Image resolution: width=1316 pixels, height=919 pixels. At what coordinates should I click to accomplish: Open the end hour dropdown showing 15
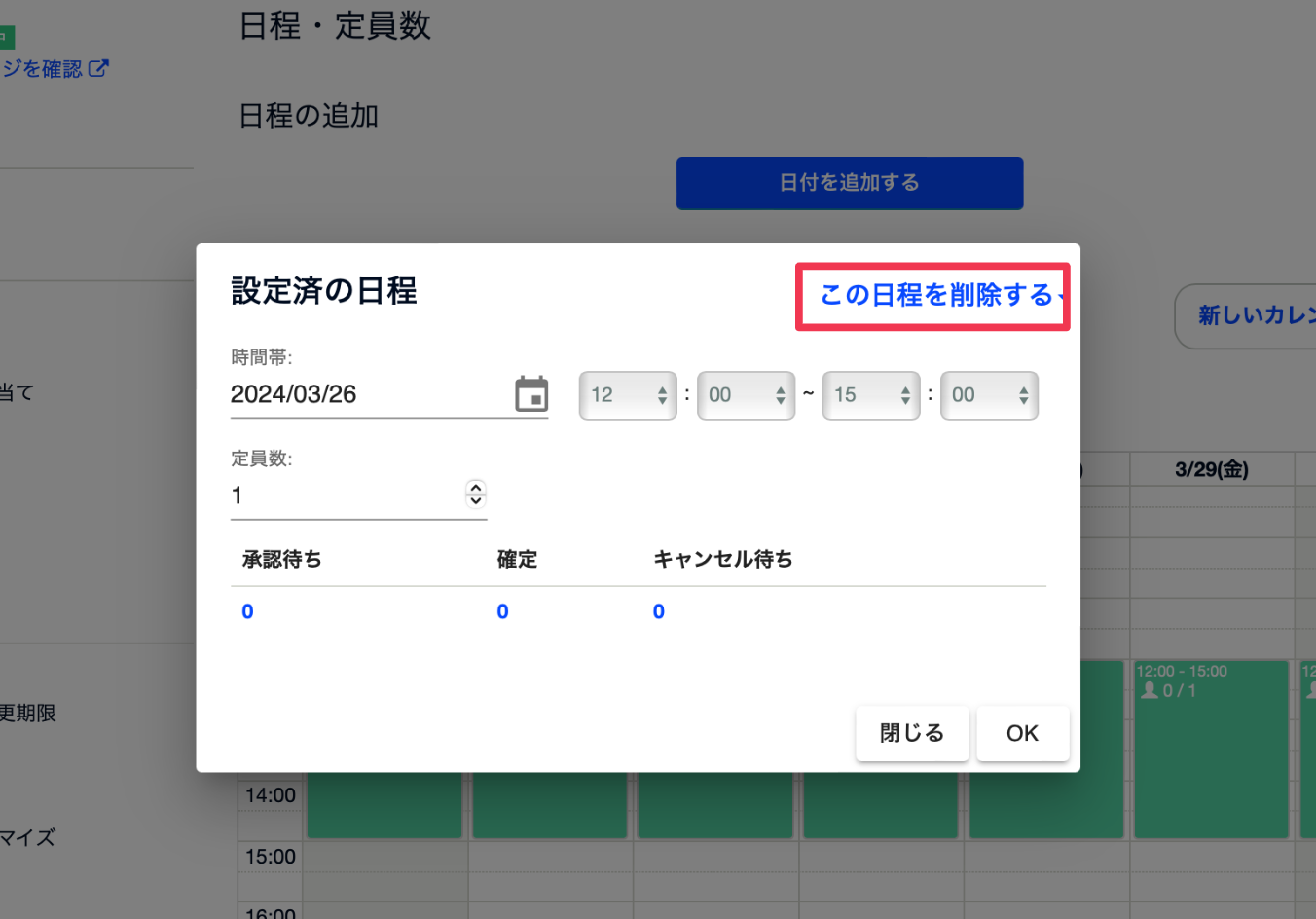(x=871, y=395)
